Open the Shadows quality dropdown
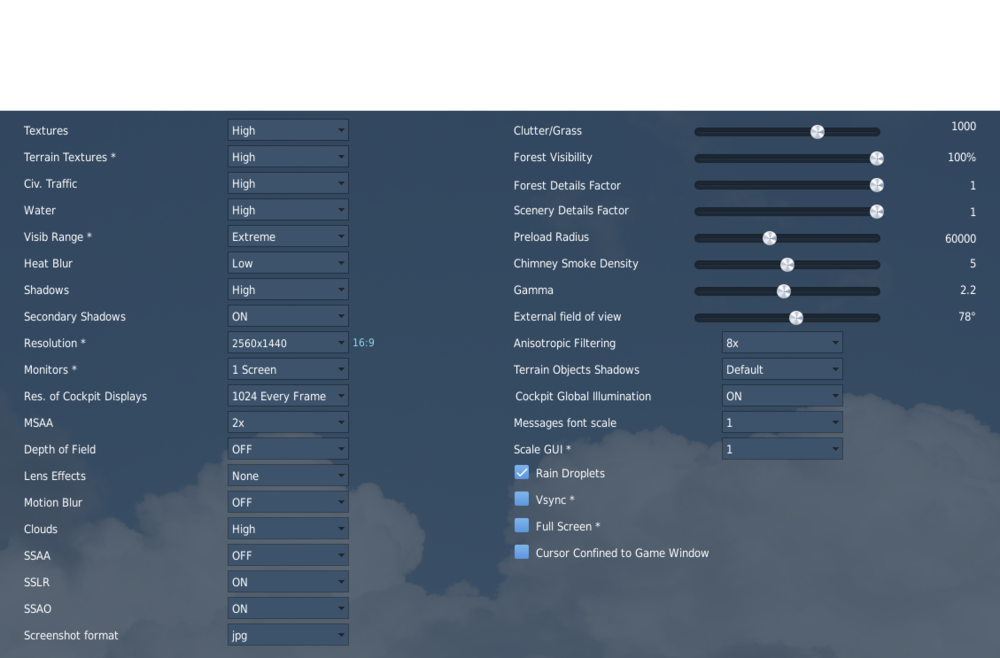 coord(288,289)
